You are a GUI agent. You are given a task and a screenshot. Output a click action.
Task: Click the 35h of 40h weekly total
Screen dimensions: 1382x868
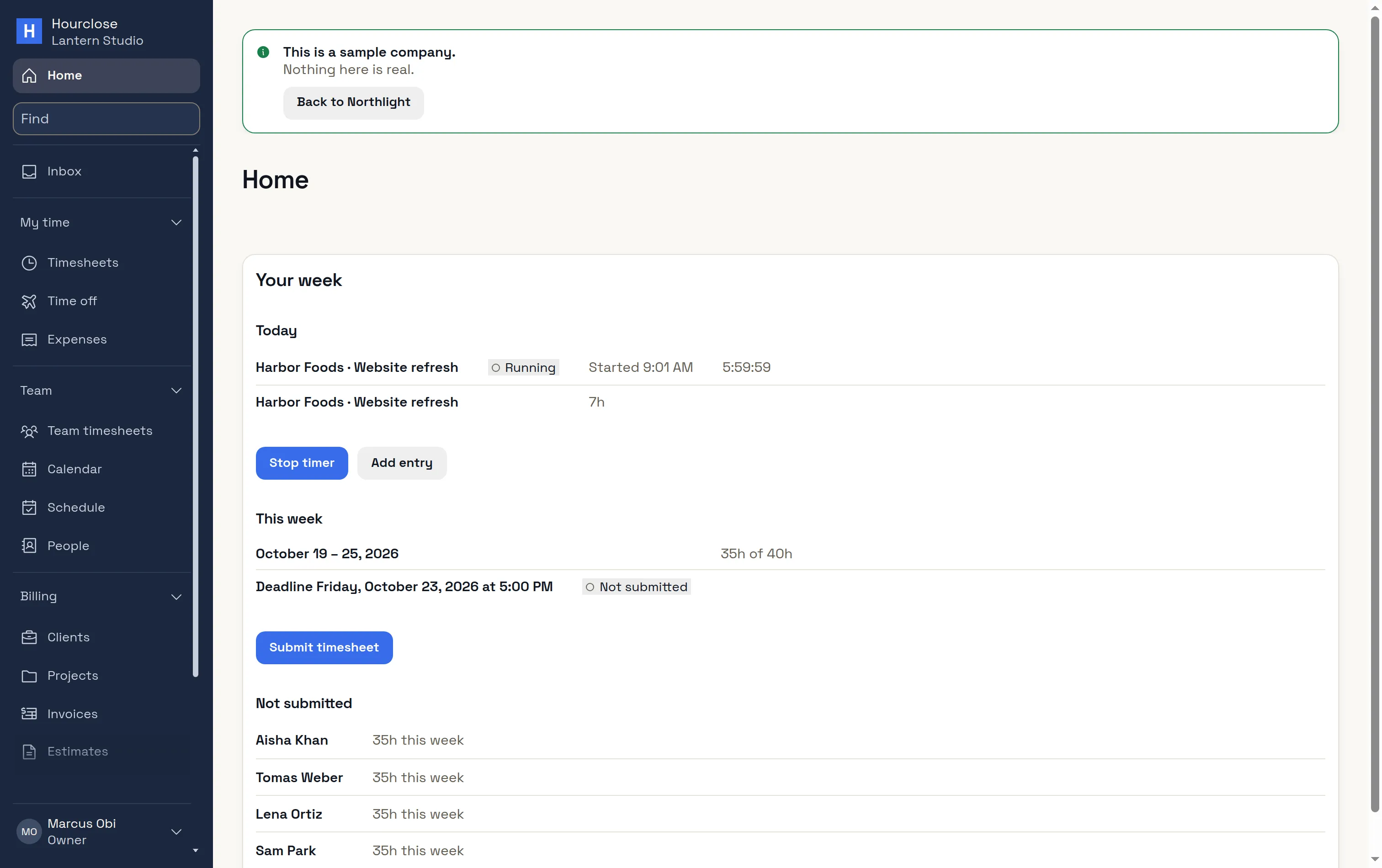point(756,554)
